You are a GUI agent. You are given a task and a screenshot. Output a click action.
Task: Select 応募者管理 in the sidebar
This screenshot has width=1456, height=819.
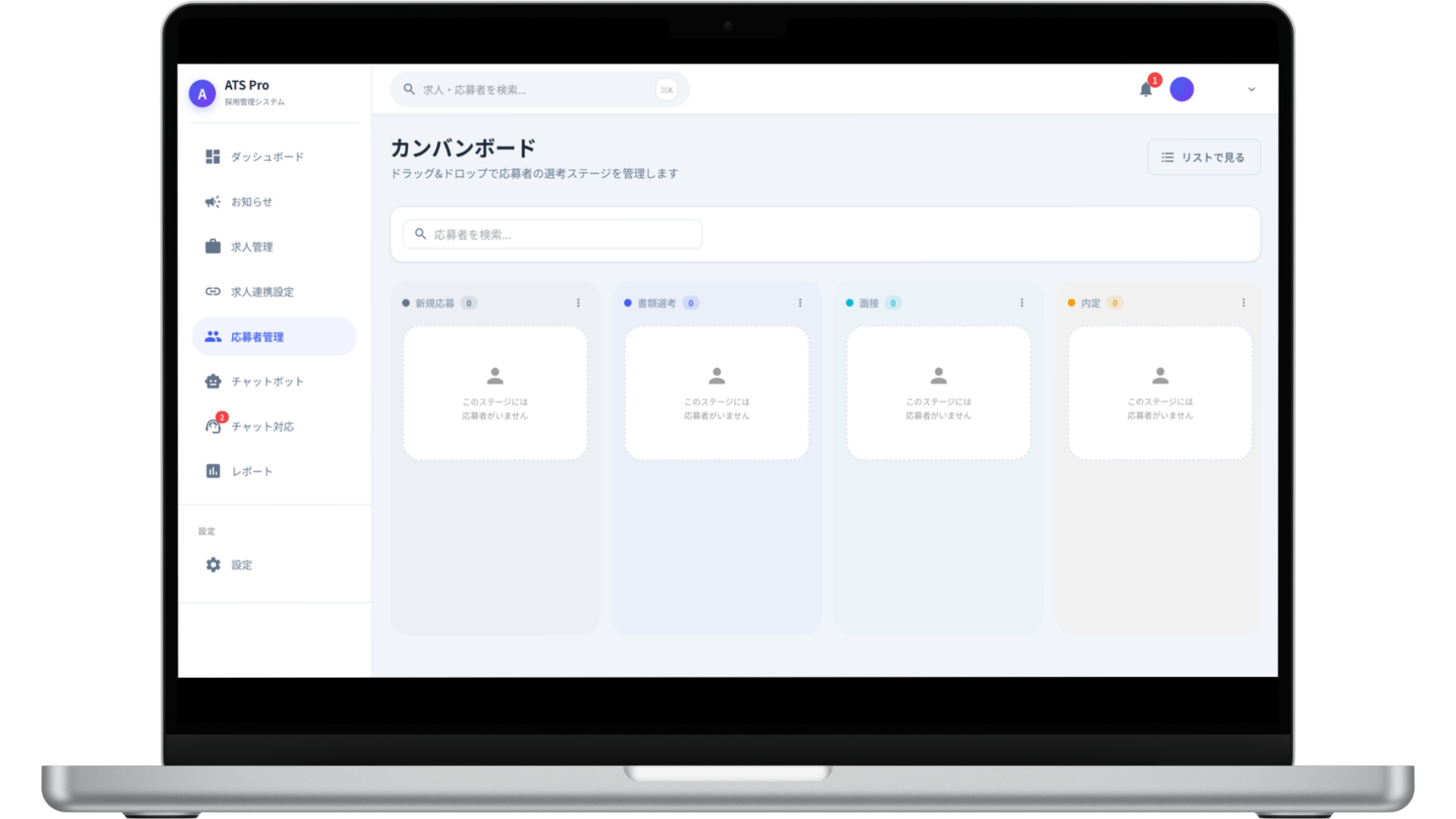point(274,337)
